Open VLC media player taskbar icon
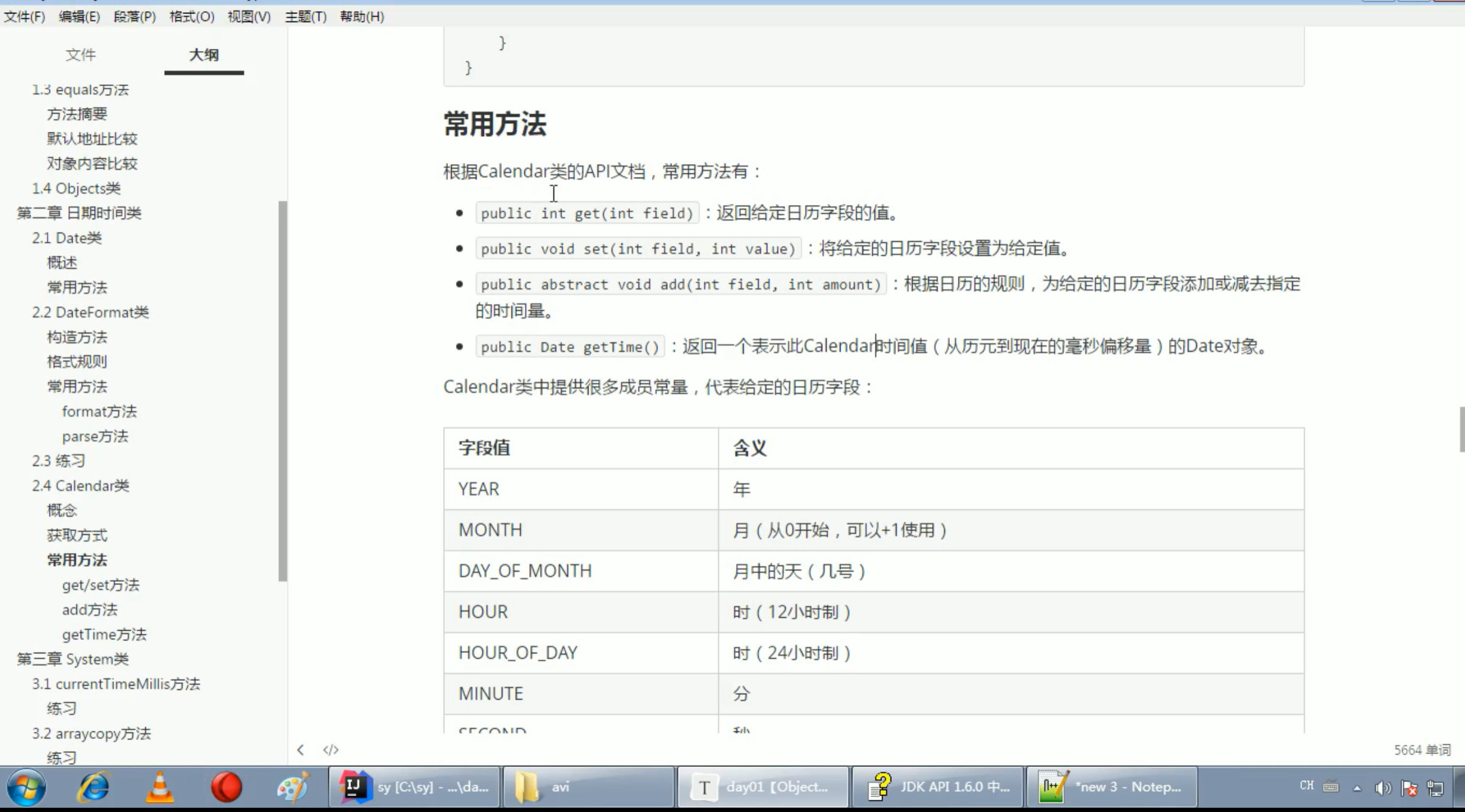 (x=160, y=787)
